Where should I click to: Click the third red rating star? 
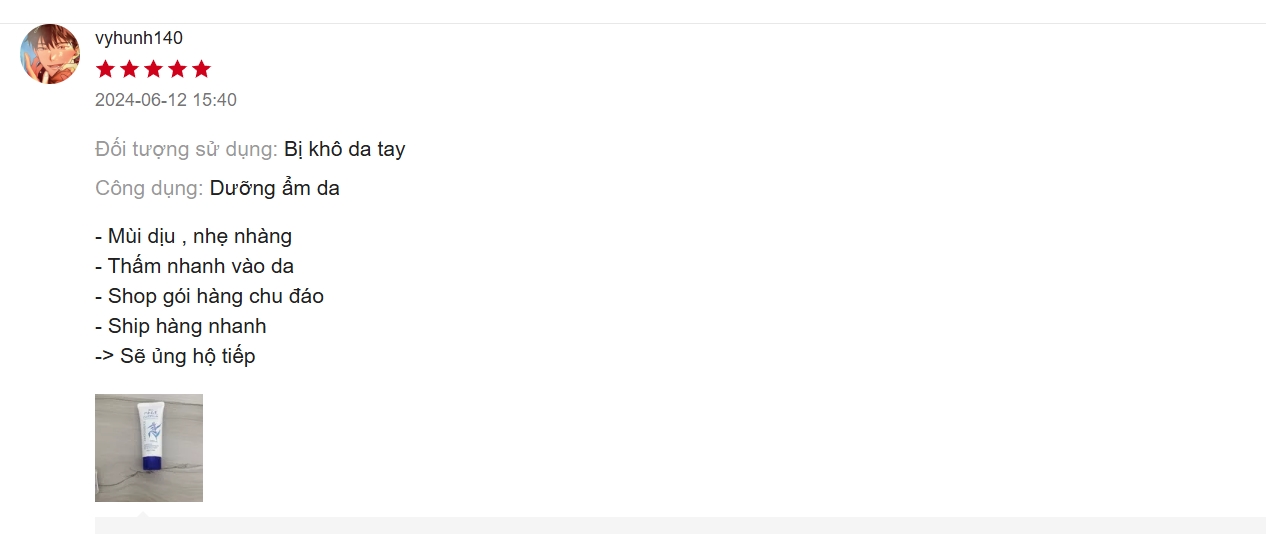[153, 69]
